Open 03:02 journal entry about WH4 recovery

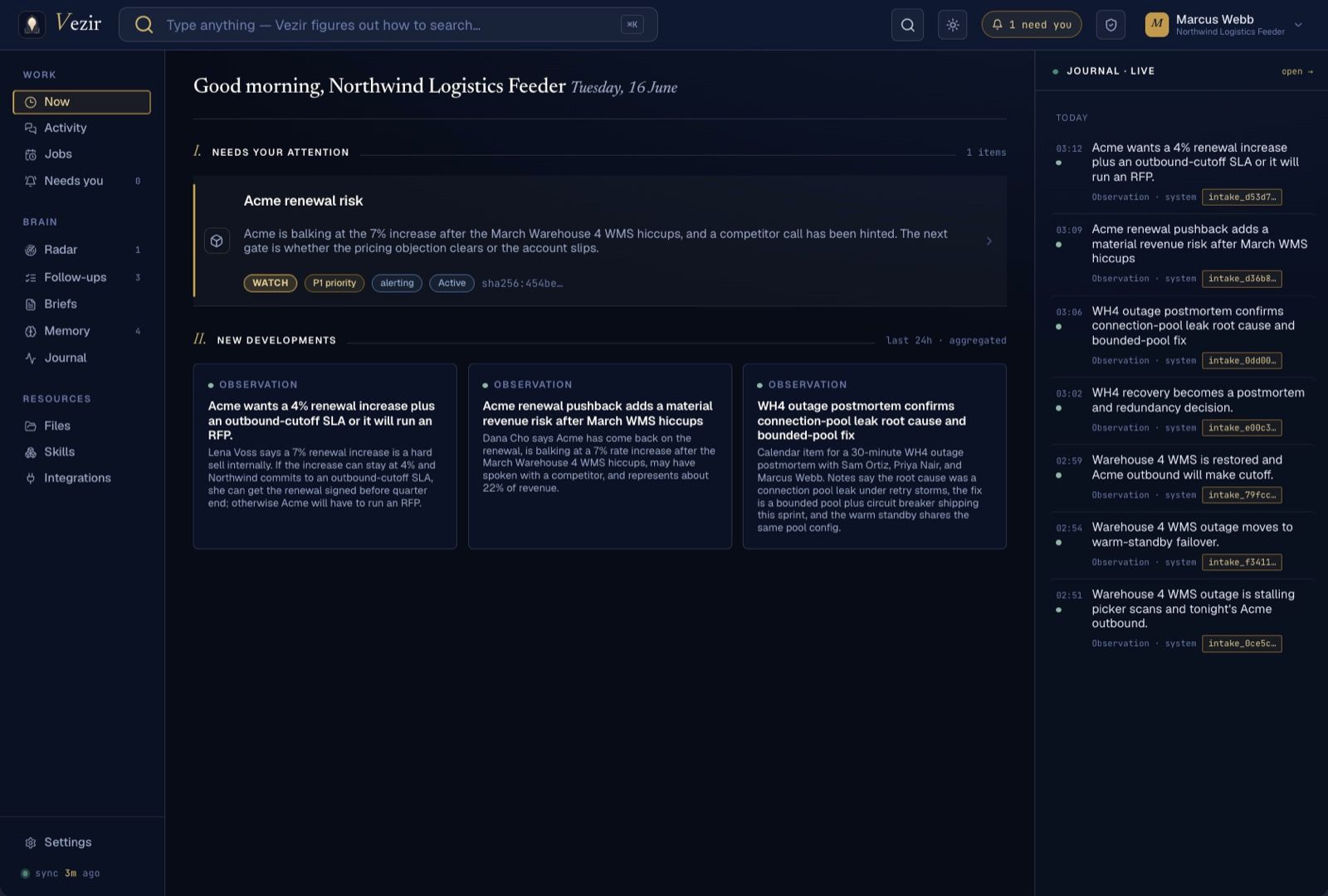coord(1183,410)
